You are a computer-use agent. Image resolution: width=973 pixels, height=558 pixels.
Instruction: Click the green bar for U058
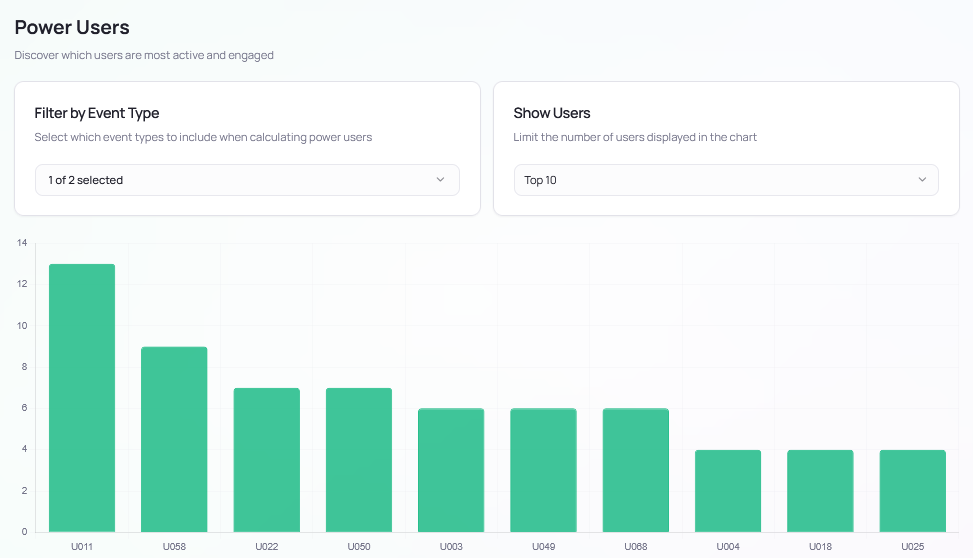click(174, 439)
